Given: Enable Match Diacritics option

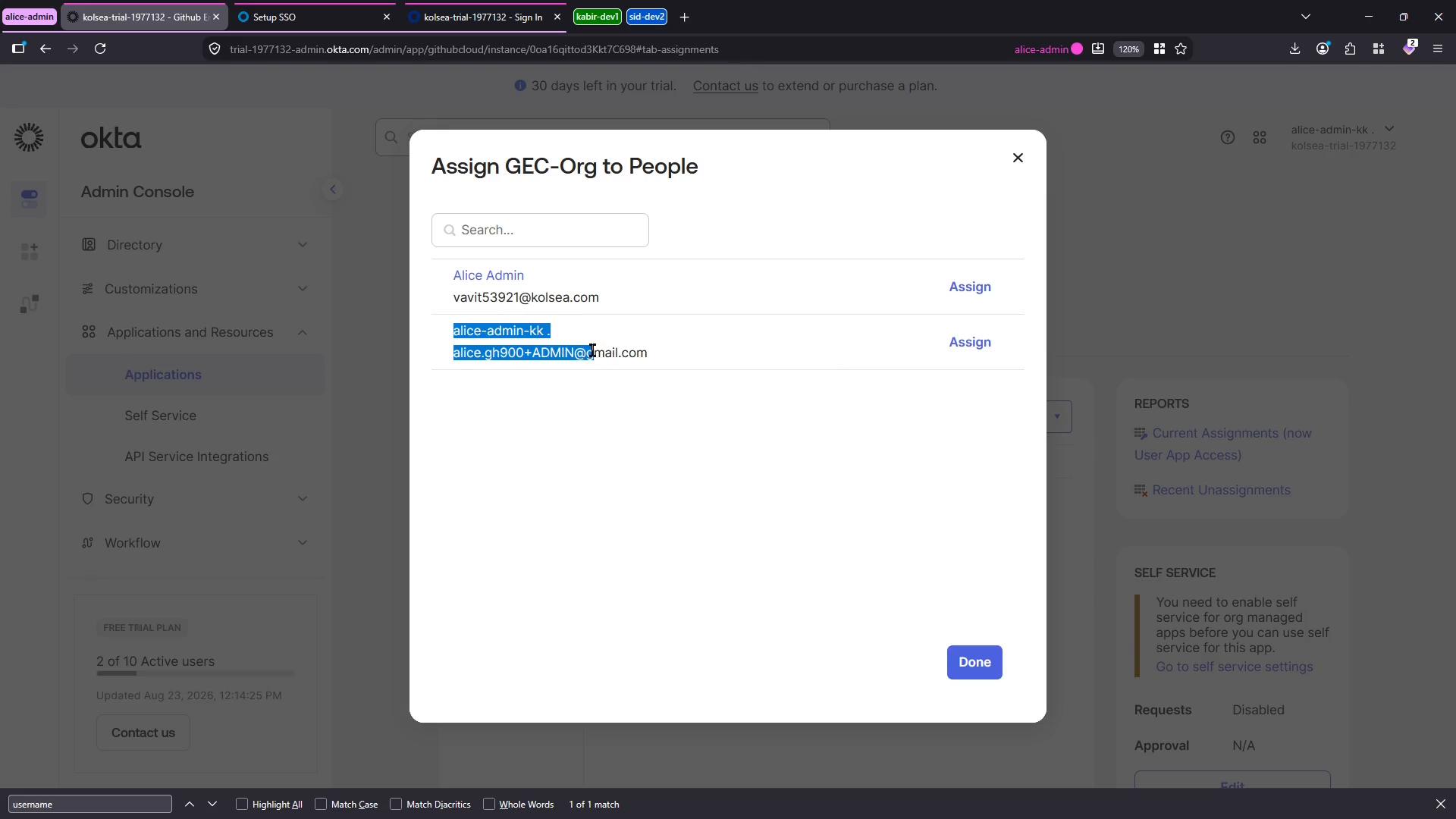Looking at the screenshot, I should [x=396, y=804].
